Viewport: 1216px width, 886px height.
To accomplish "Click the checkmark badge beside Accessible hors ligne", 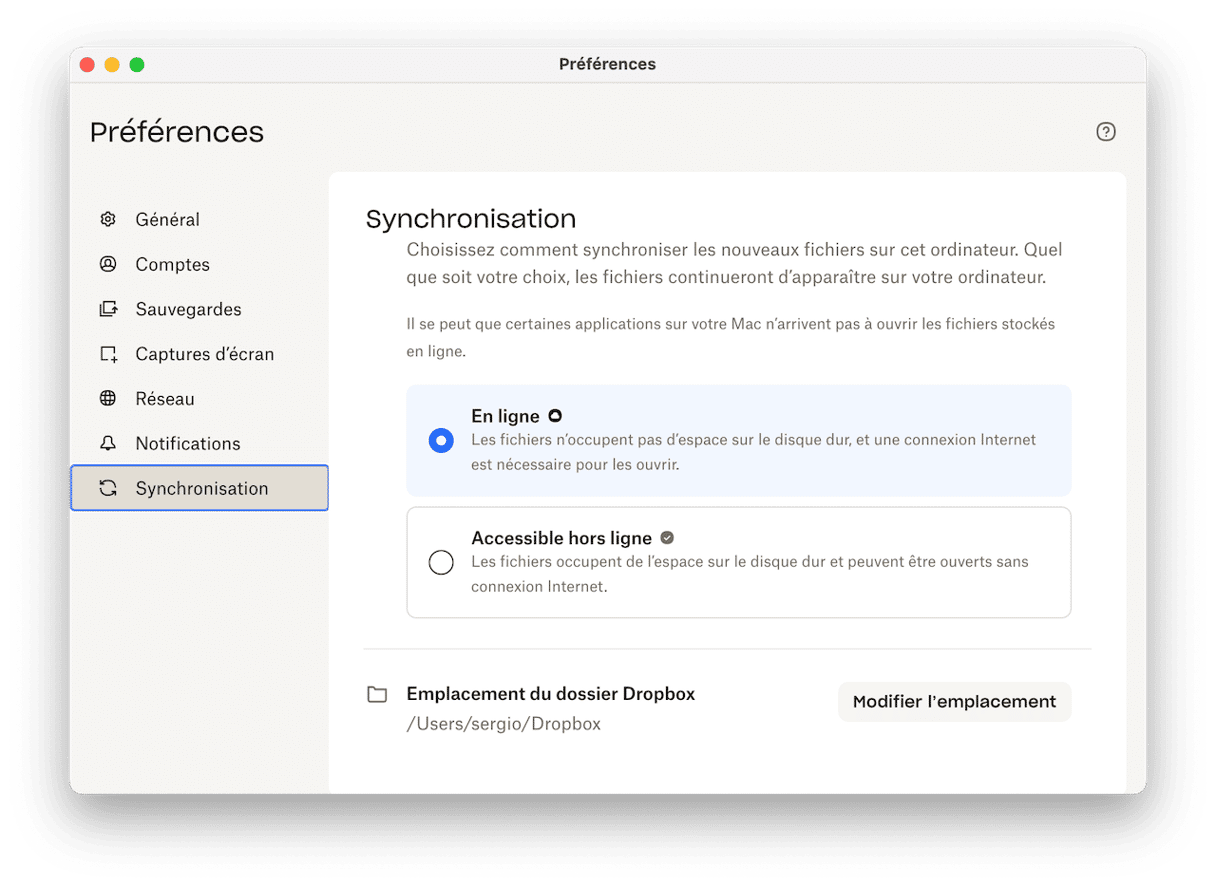I will 667,538.
